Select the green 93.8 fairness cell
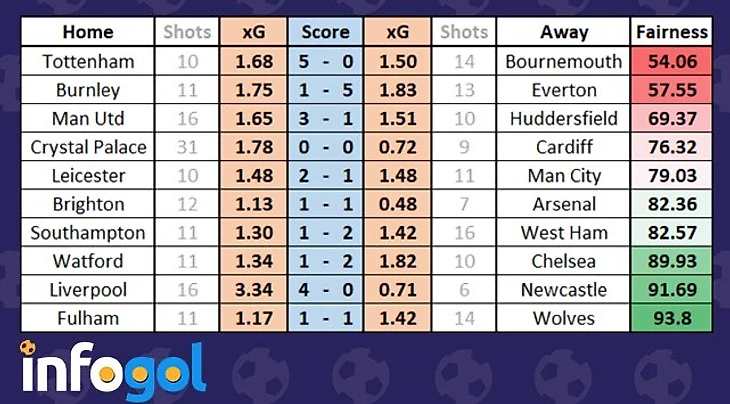 671,320
